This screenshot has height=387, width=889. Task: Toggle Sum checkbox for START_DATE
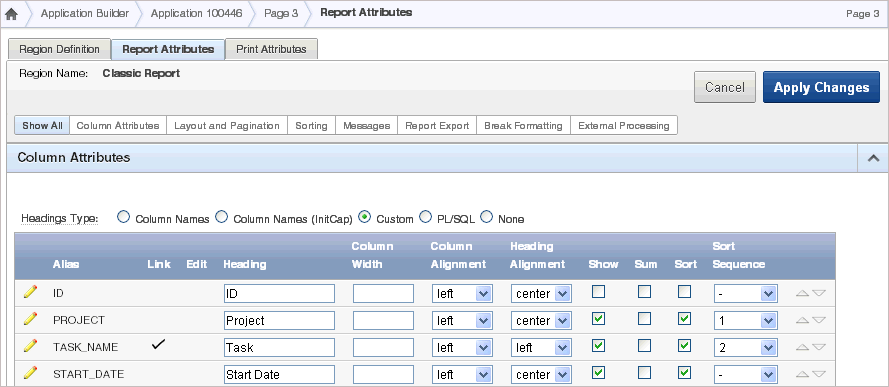[645, 372]
